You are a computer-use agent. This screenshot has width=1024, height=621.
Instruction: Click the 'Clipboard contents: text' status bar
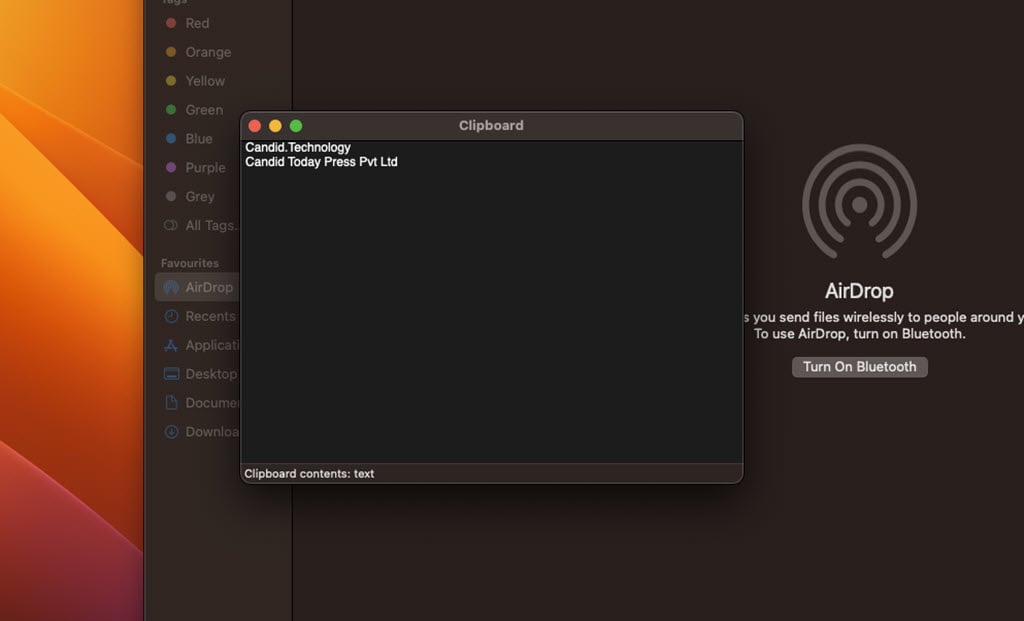309,473
